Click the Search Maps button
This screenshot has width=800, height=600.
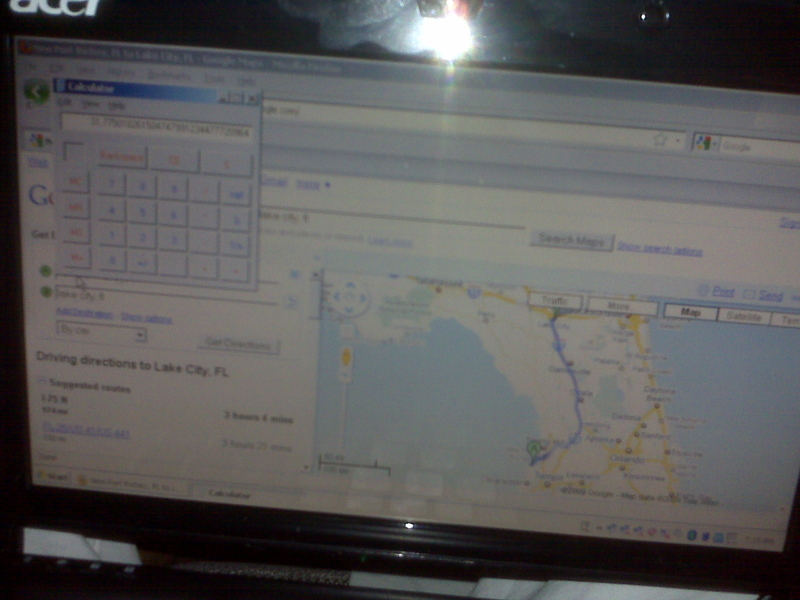(571, 240)
